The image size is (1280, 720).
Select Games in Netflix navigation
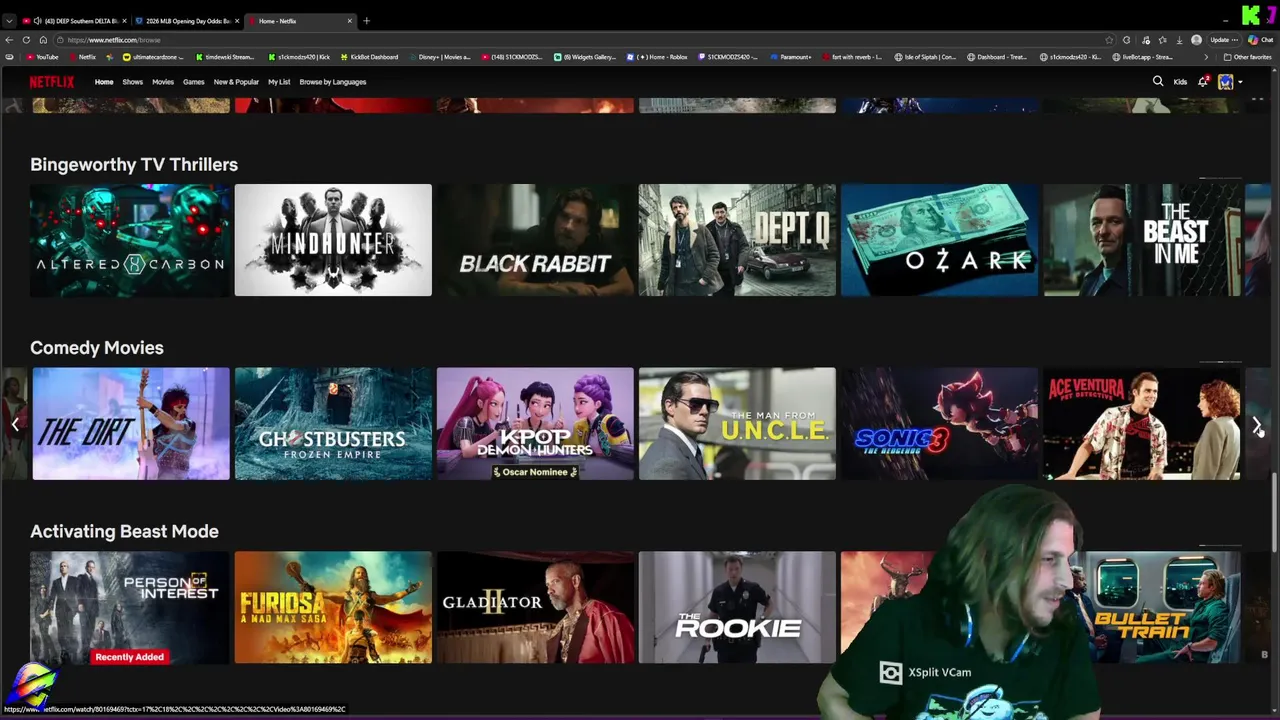coord(194,82)
